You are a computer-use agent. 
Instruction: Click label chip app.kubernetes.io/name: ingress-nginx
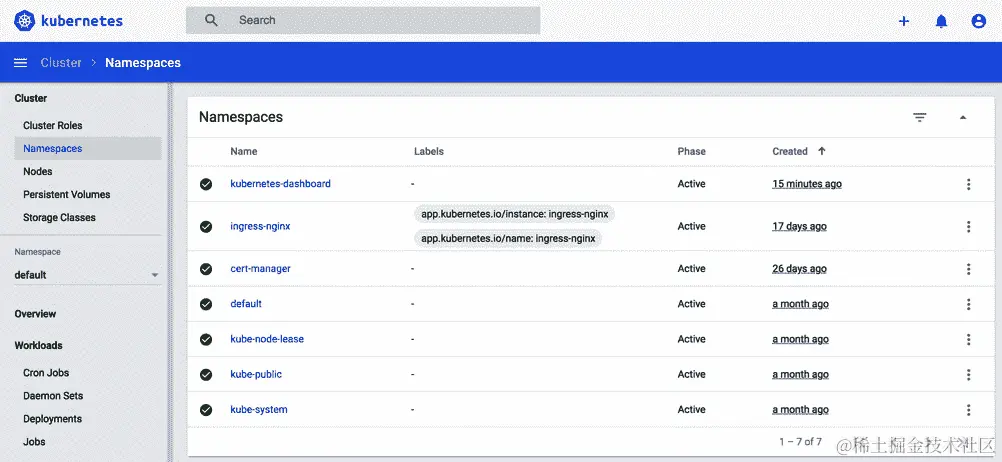point(508,238)
